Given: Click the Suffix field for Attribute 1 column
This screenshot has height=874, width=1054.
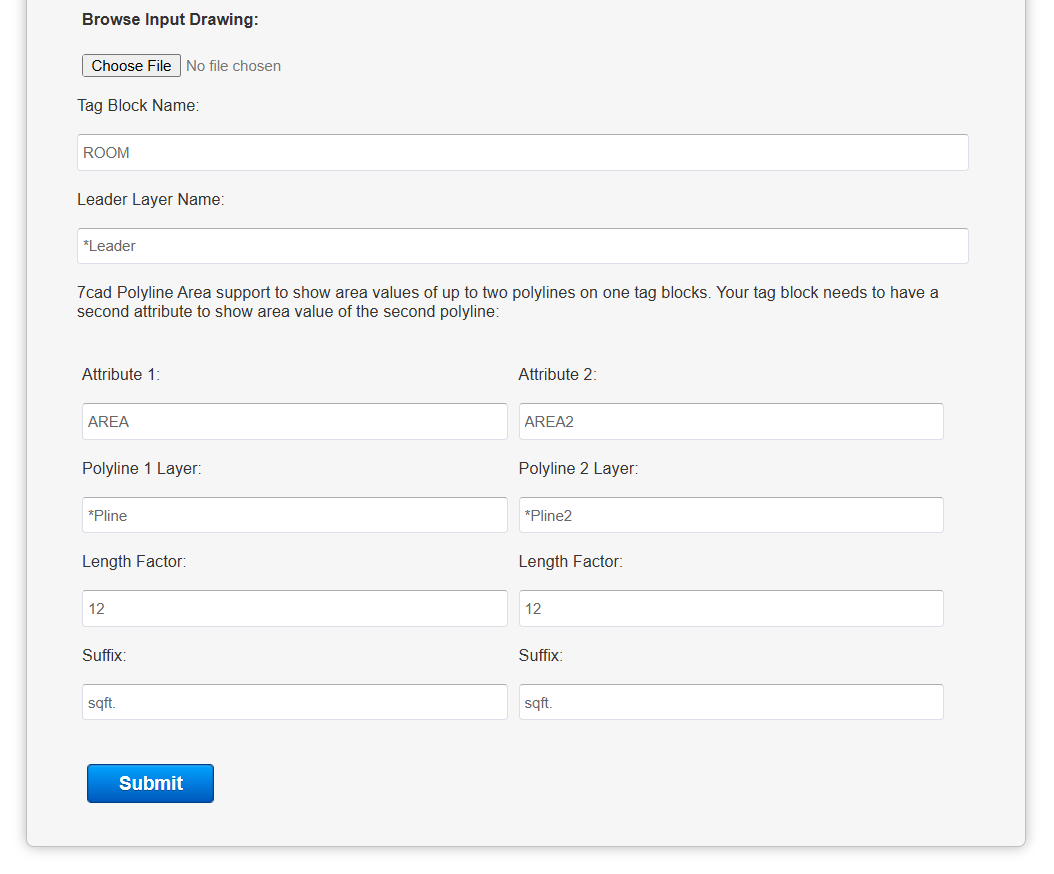Looking at the screenshot, I should (294, 703).
